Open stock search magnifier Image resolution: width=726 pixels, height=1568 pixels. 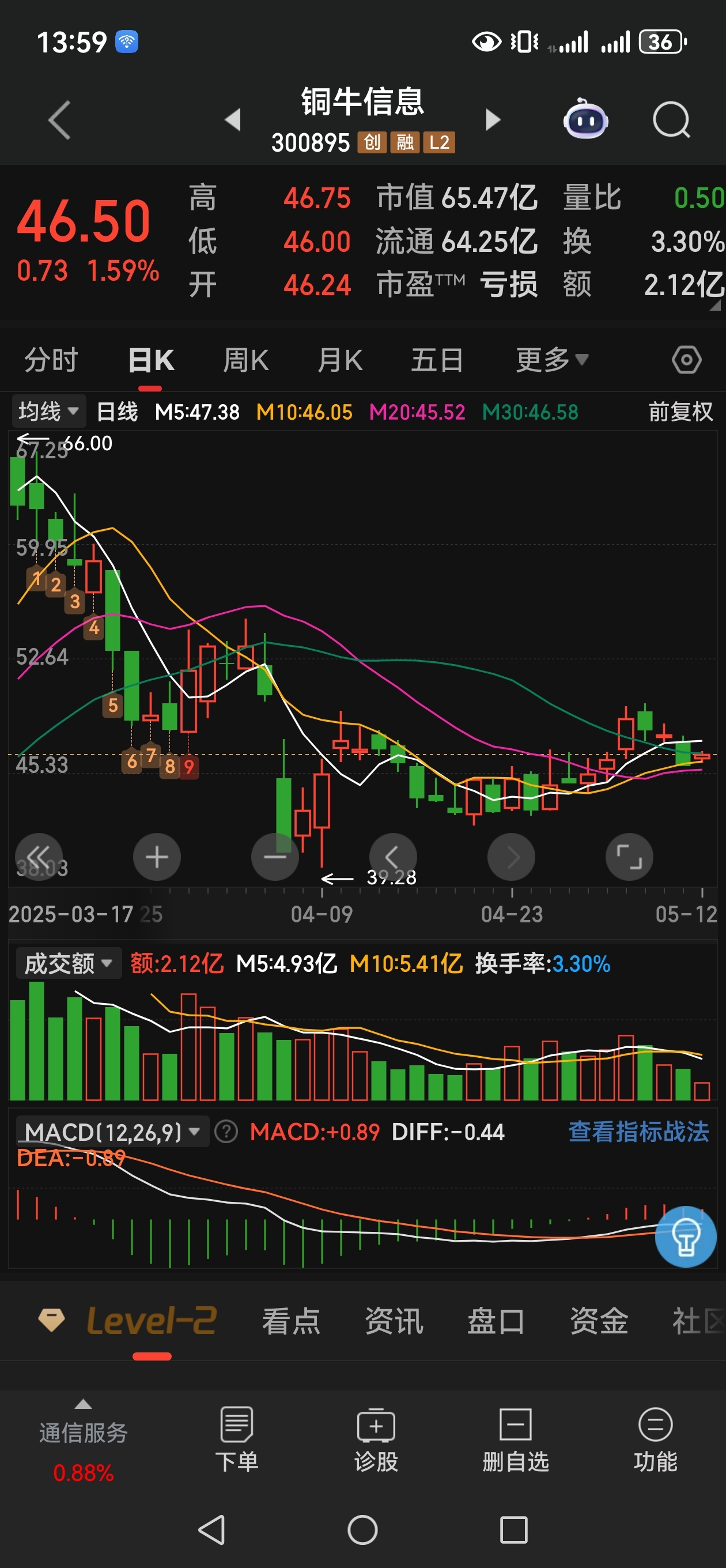pyautogui.click(x=671, y=120)
